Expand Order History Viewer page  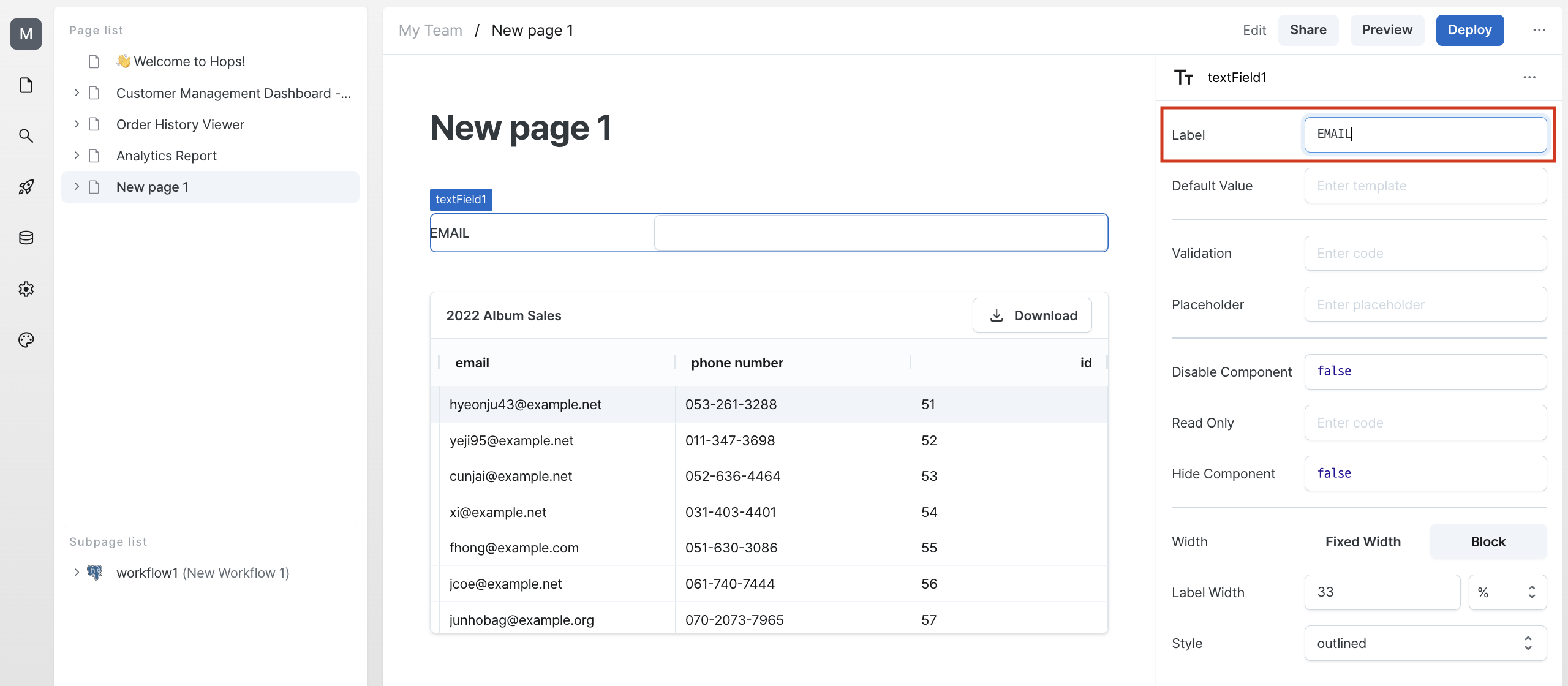coord(77,124)
